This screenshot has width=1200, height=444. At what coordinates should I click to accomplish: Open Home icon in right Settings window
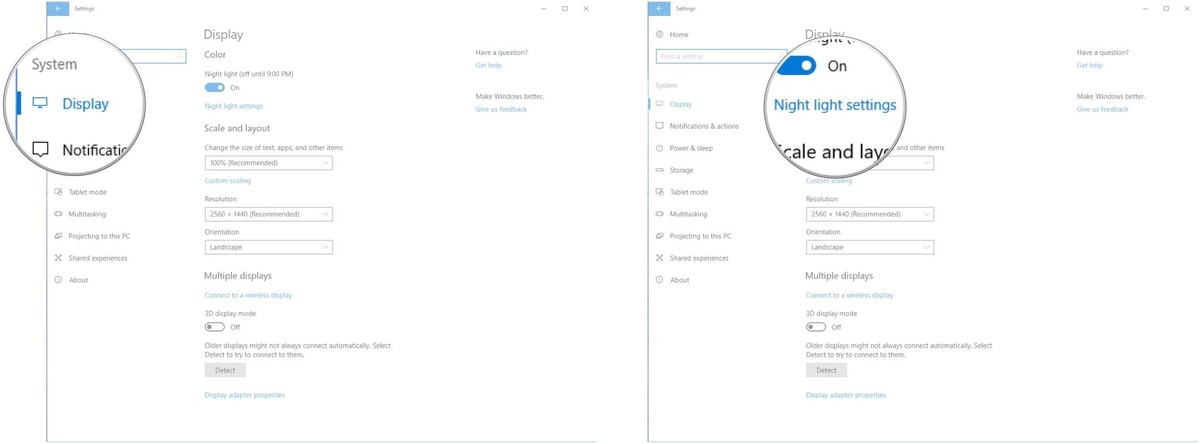(660, 34)
